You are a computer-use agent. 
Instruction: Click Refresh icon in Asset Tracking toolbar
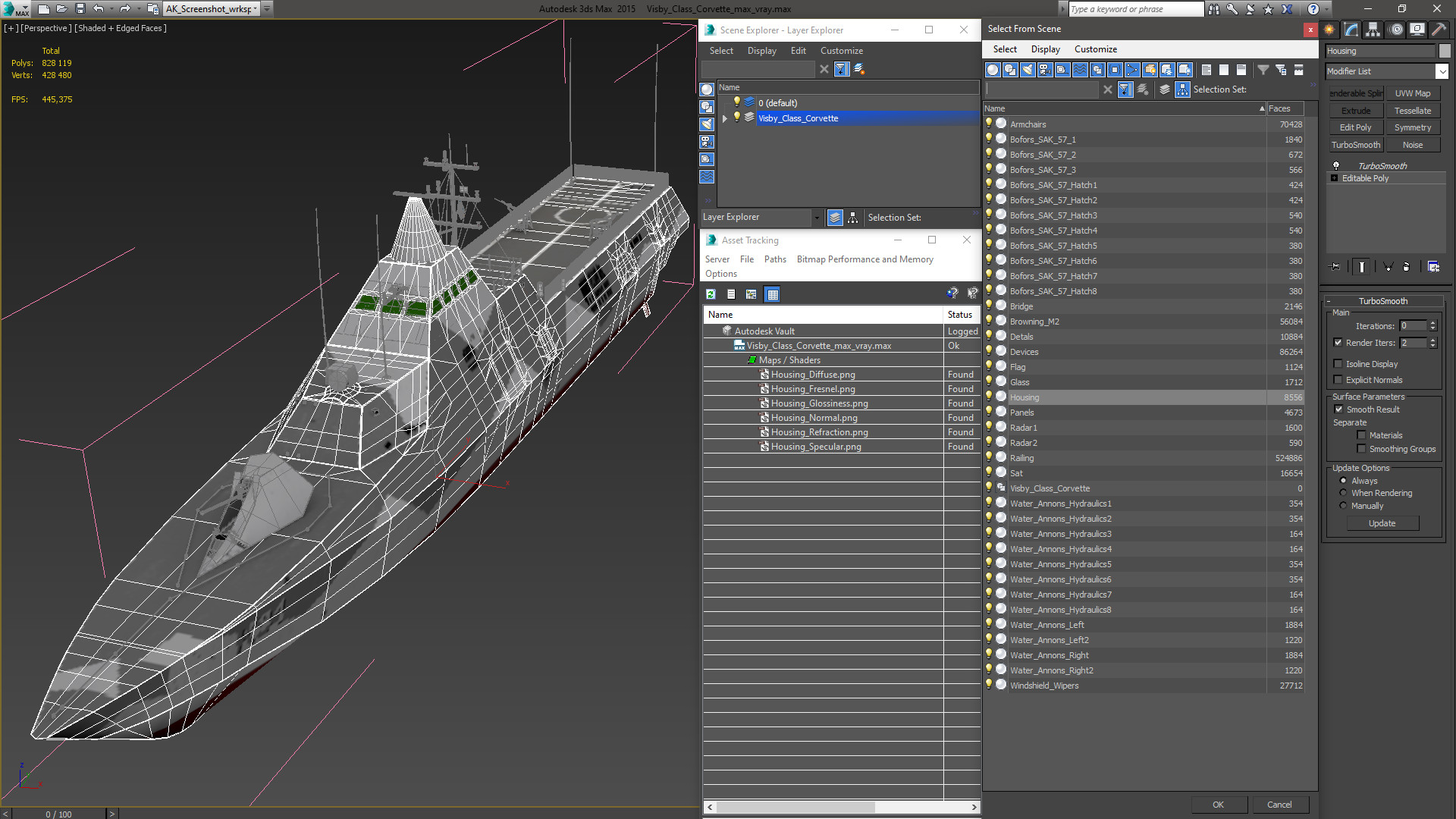[711, 294]
